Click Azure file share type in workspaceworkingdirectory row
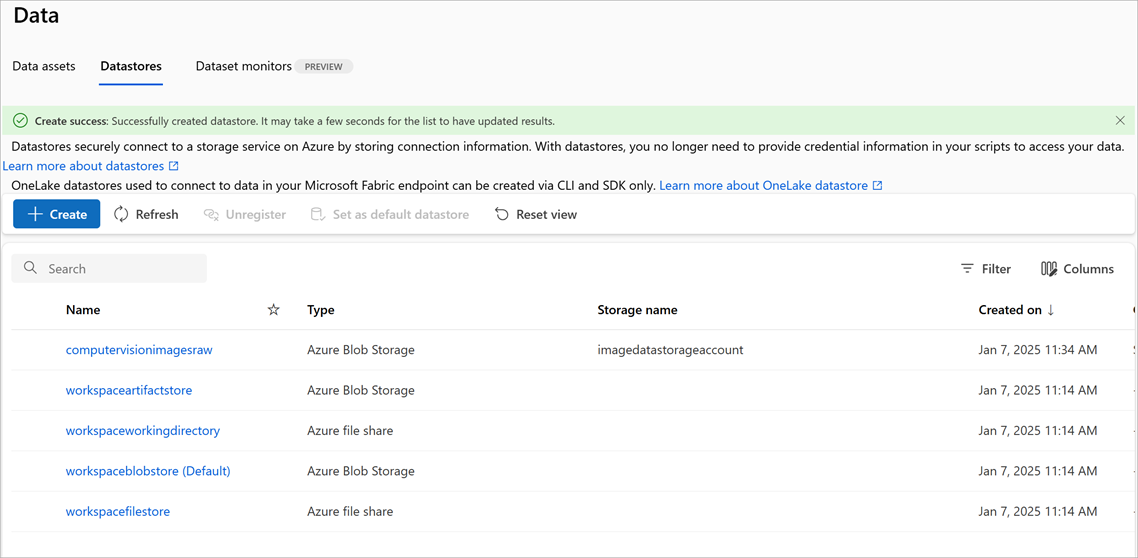This screenshot has width=1138, height=558. (x=350, y=430)
